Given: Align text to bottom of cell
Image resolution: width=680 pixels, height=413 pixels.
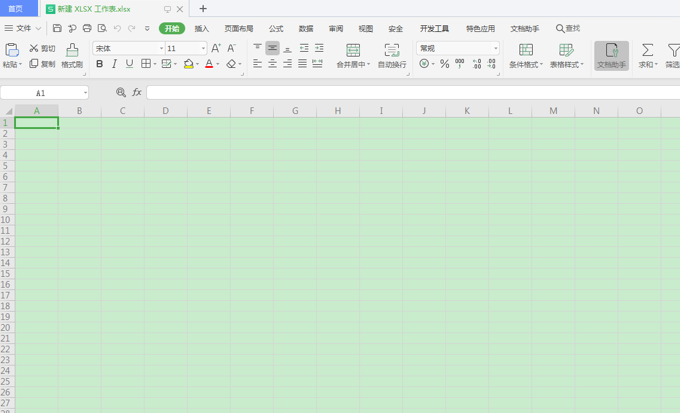Looking at the screenshot, I should pyautogui.click(x=287, y=48).
